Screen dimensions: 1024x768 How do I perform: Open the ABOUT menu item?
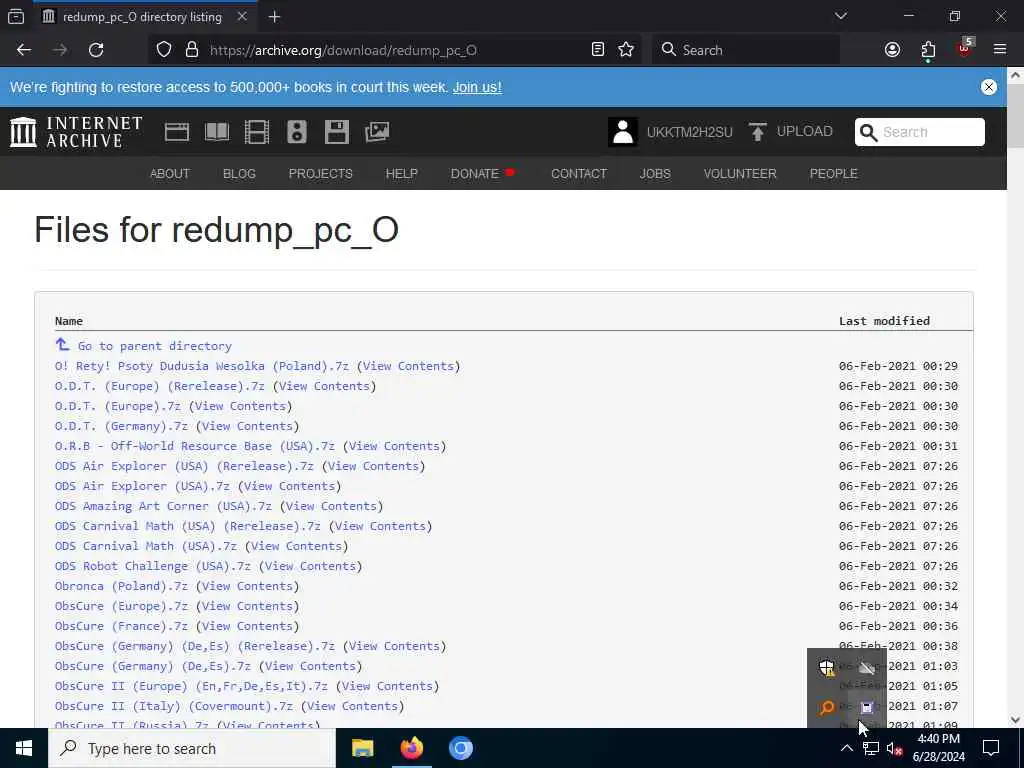[170, 174]
